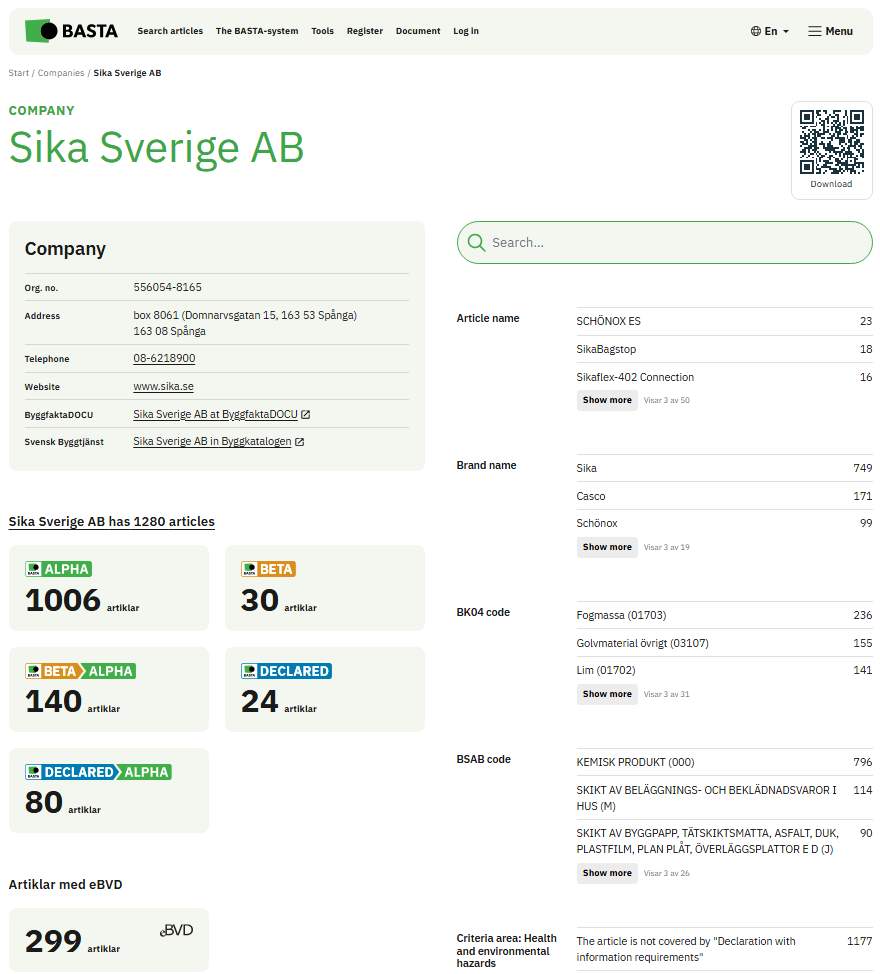
Task: Open the hamburger Menu icon
Action: click(x=815, y=31)
